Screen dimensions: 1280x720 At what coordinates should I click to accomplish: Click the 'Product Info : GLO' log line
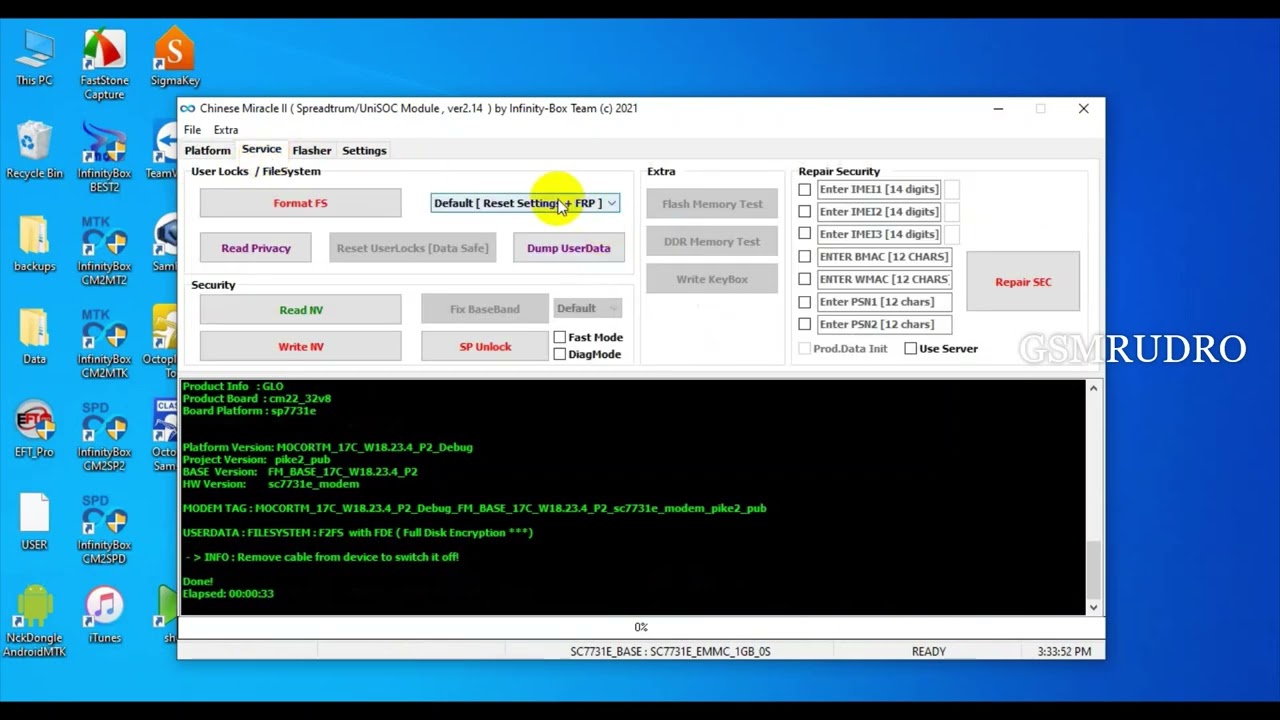(233, 386)
